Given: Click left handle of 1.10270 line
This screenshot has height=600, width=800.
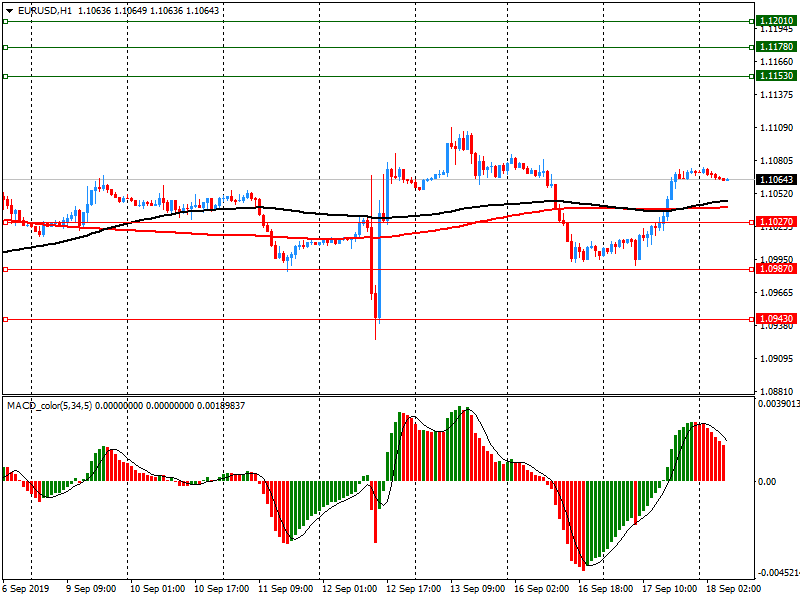Looking at the screenshot, I should tap(6, 222).
